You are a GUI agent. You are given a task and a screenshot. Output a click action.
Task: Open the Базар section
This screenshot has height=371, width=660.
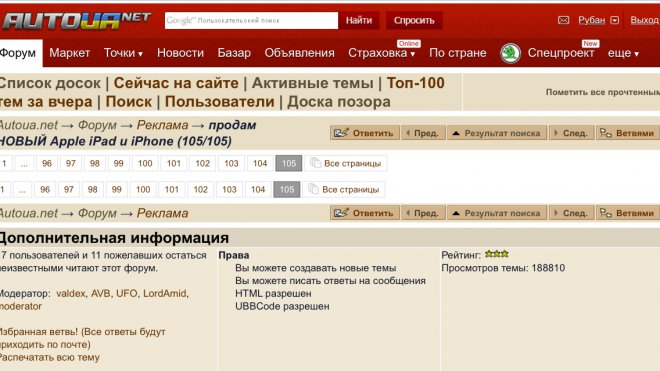(x=234, y=53)
